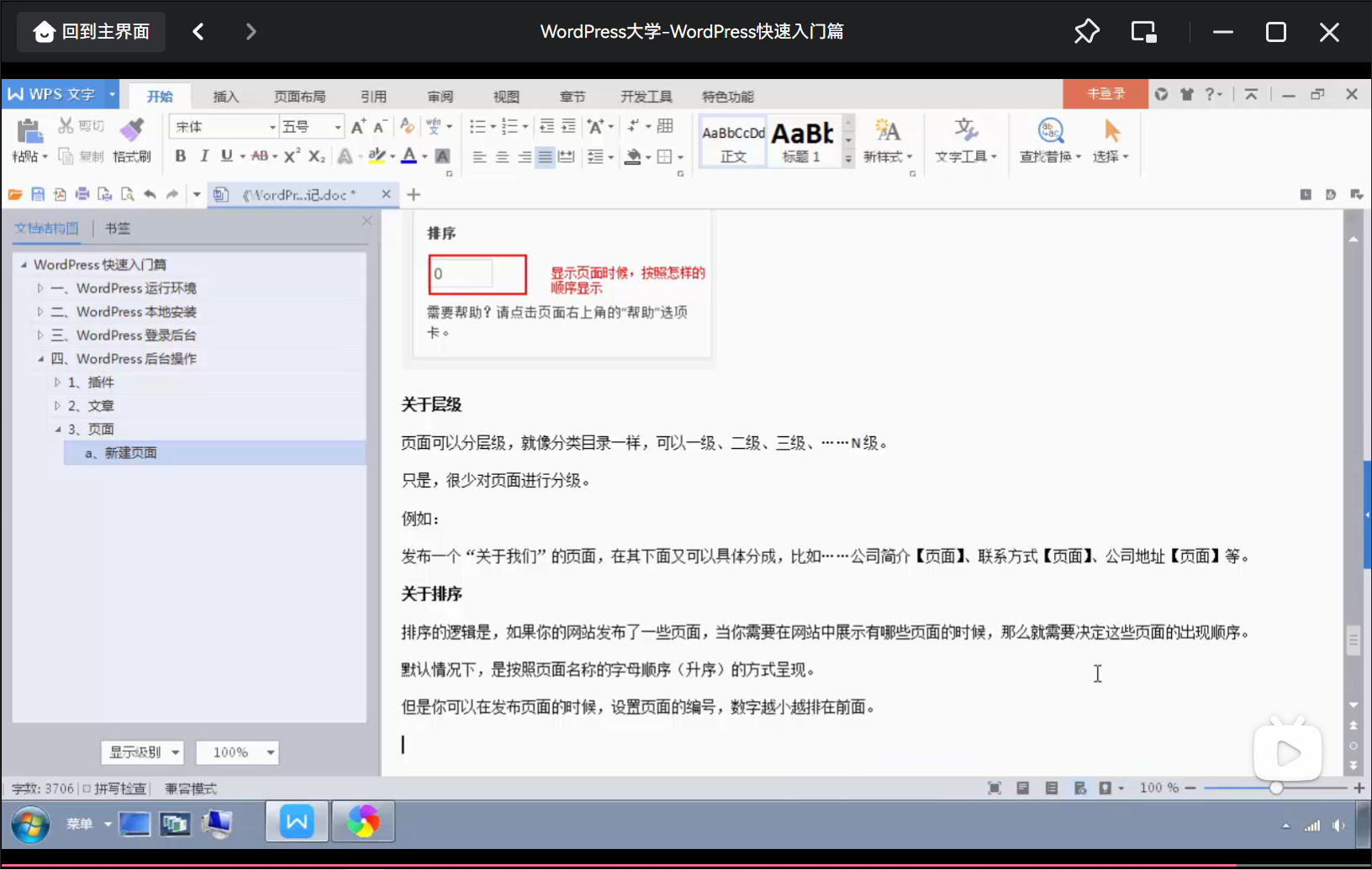Click the borders grid icon
1372x870 pixels.
tap(665, 156)
